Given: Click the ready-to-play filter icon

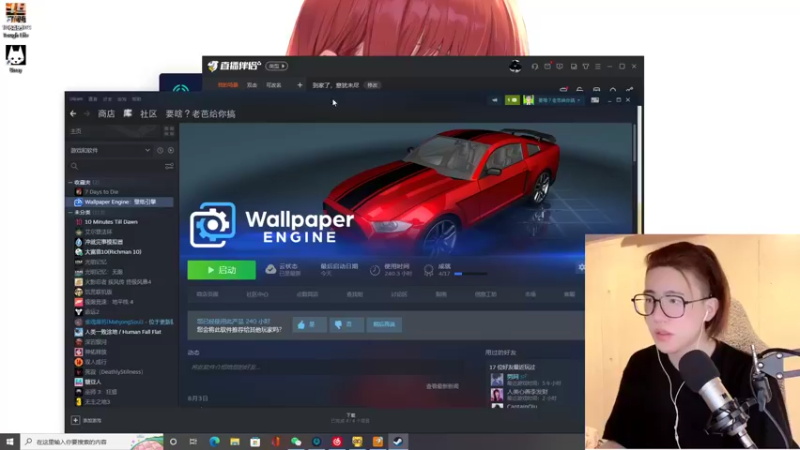Looking at the screenshot, I should [171, 151].
